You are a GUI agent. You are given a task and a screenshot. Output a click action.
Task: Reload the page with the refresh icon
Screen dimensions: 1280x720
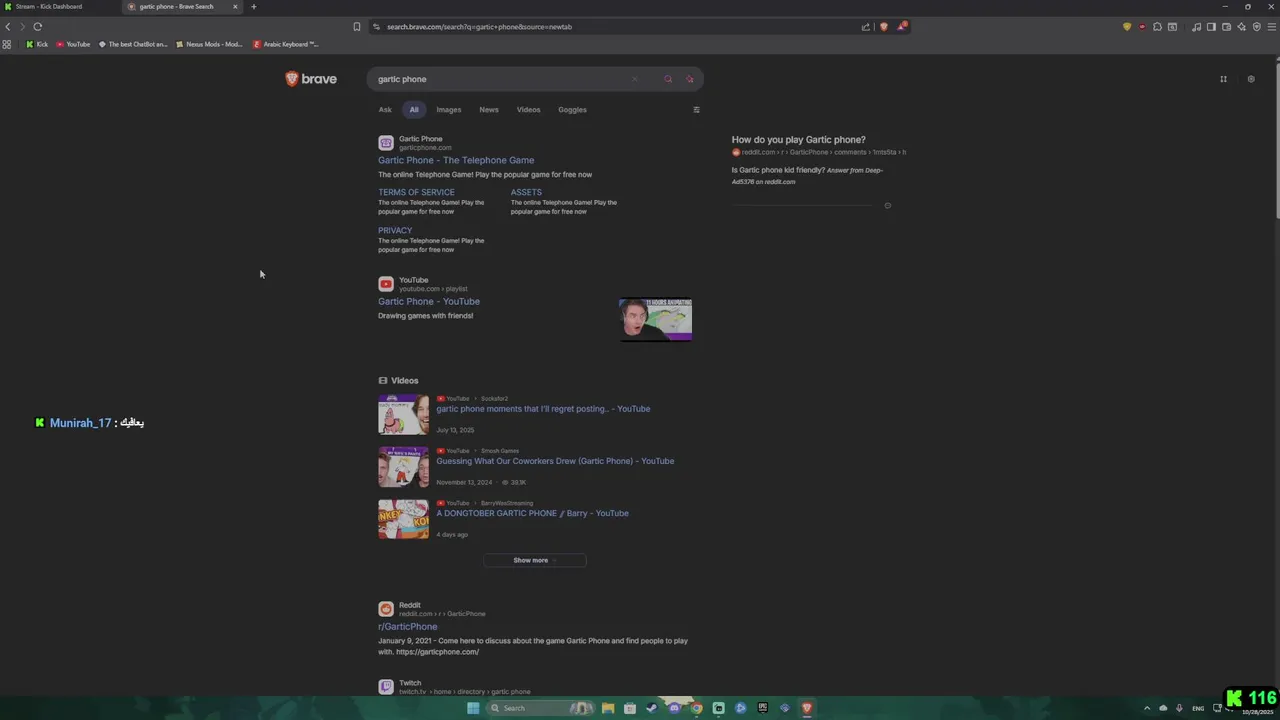point(37,27)
